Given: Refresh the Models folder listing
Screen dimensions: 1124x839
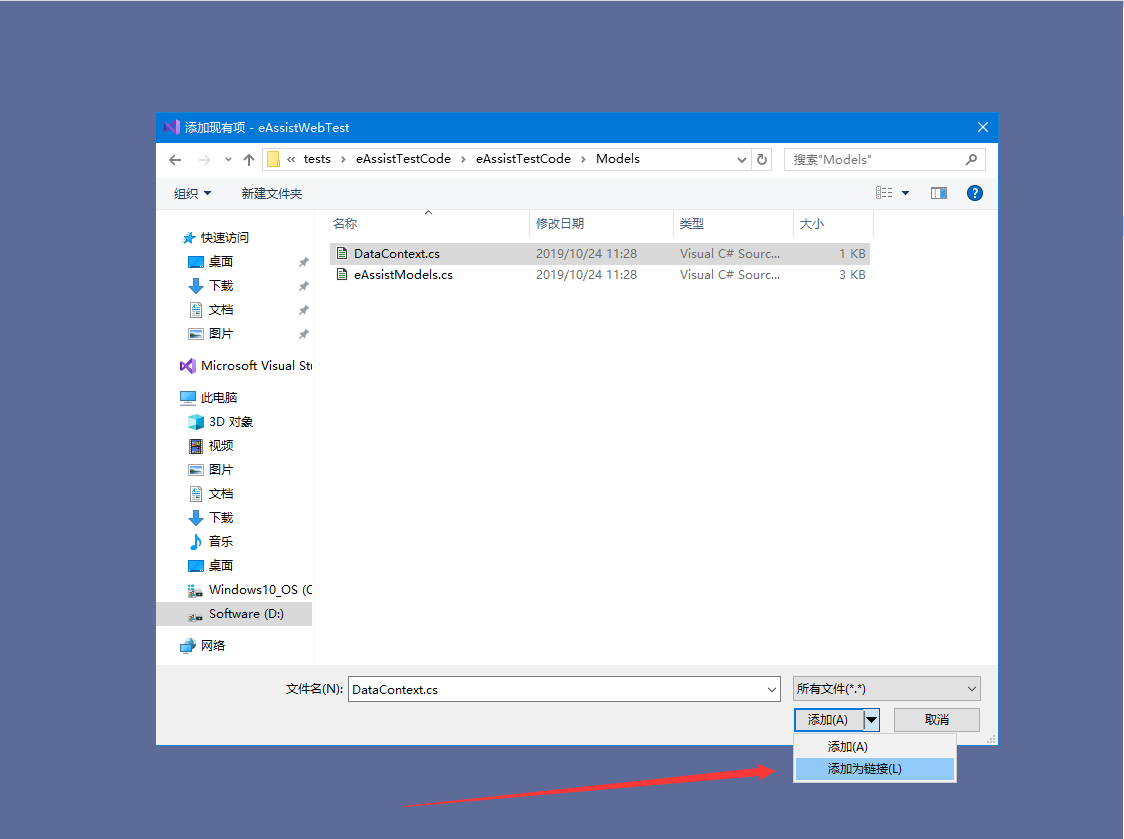Looking at the screenshot, I should (762, 159).
